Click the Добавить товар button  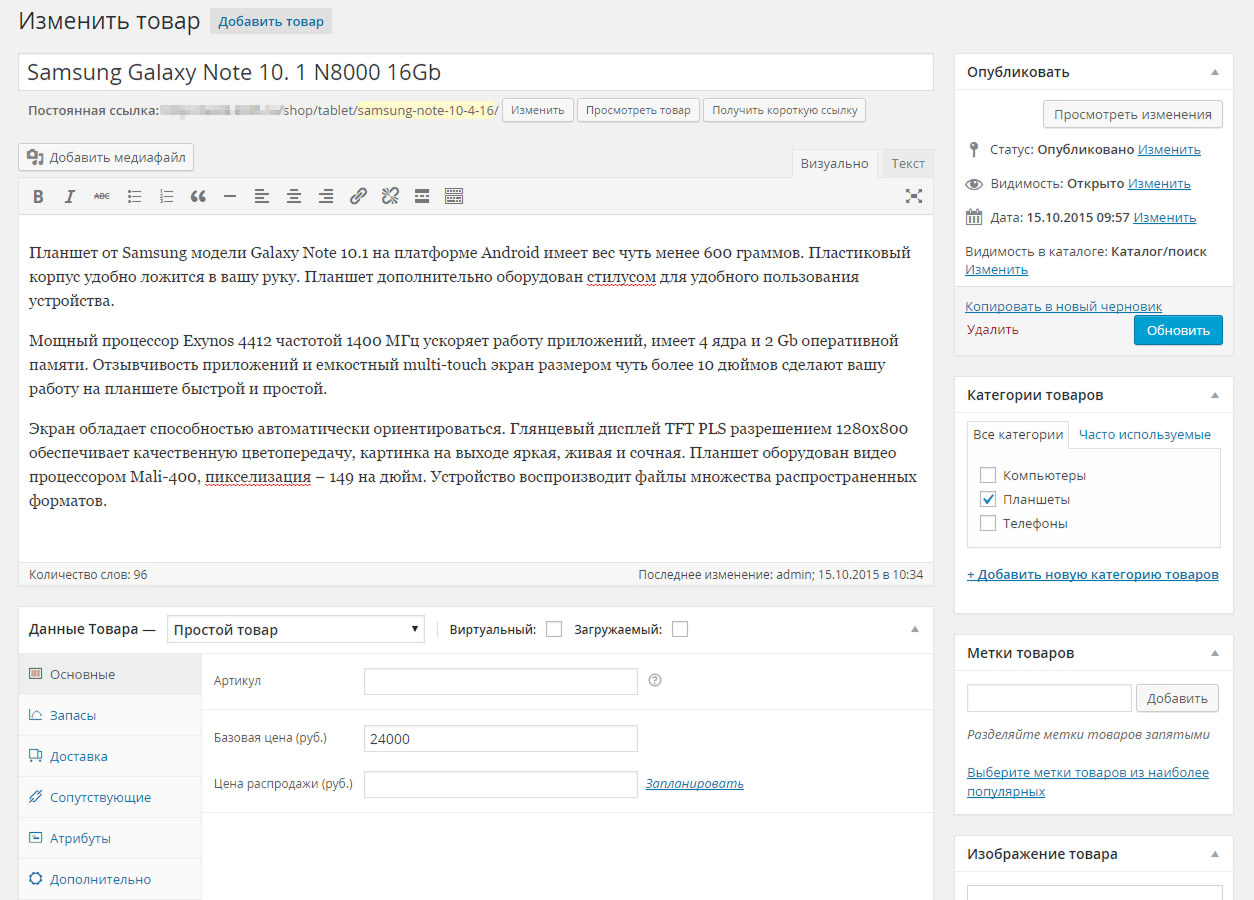coord(271,21)
